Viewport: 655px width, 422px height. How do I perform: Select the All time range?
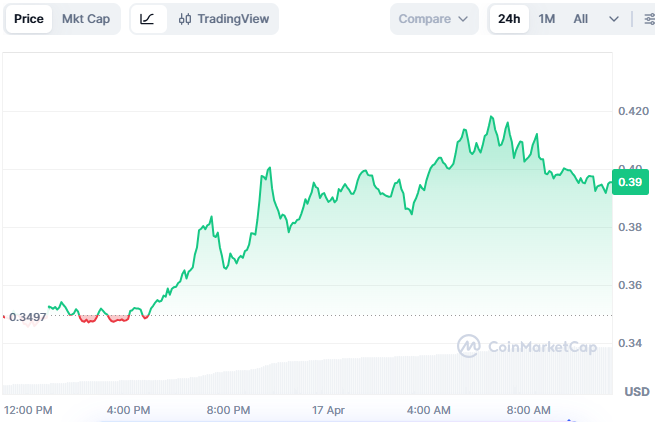tap(581, 19)
